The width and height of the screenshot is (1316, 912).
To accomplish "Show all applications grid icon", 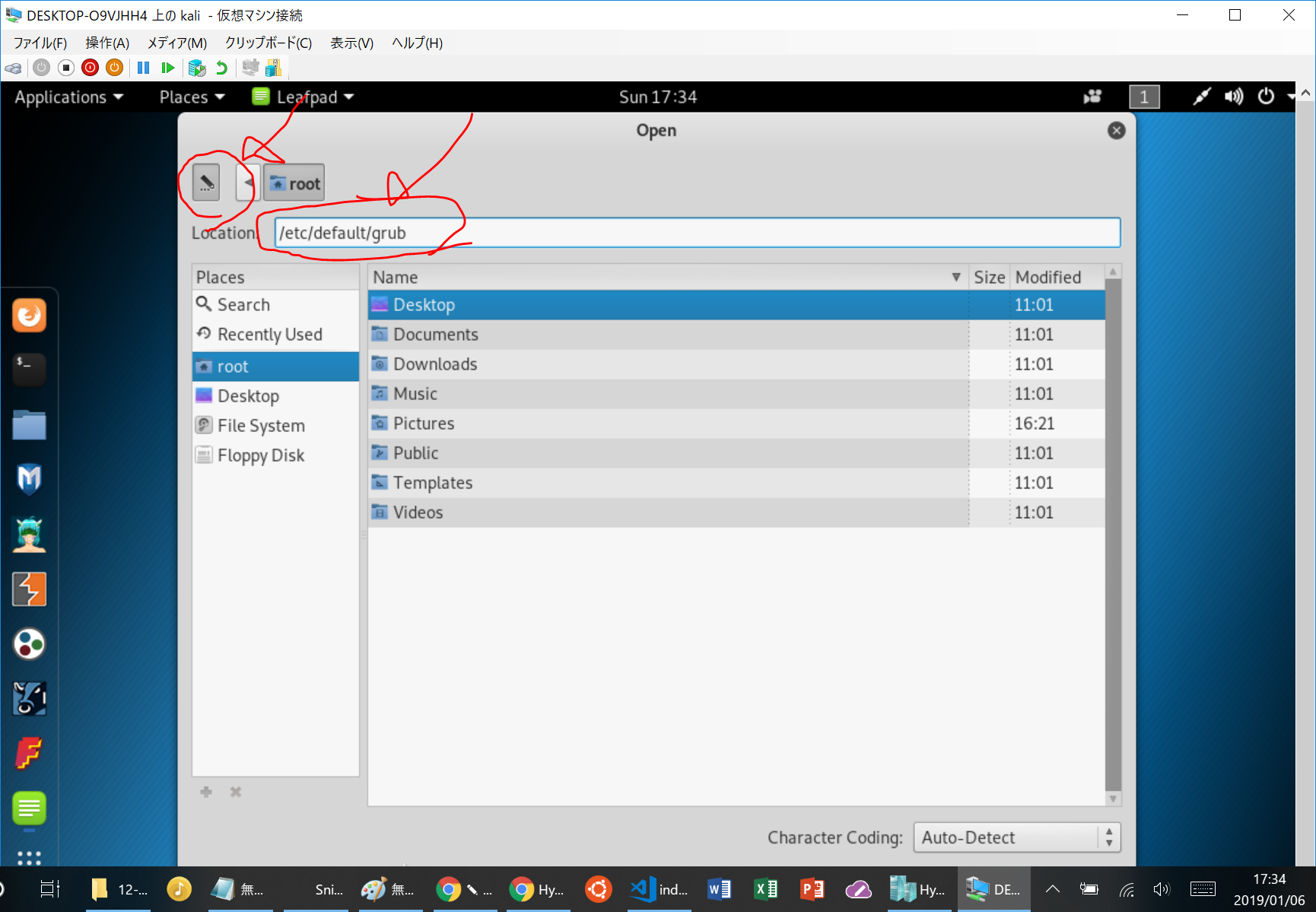I will [29, 858].
